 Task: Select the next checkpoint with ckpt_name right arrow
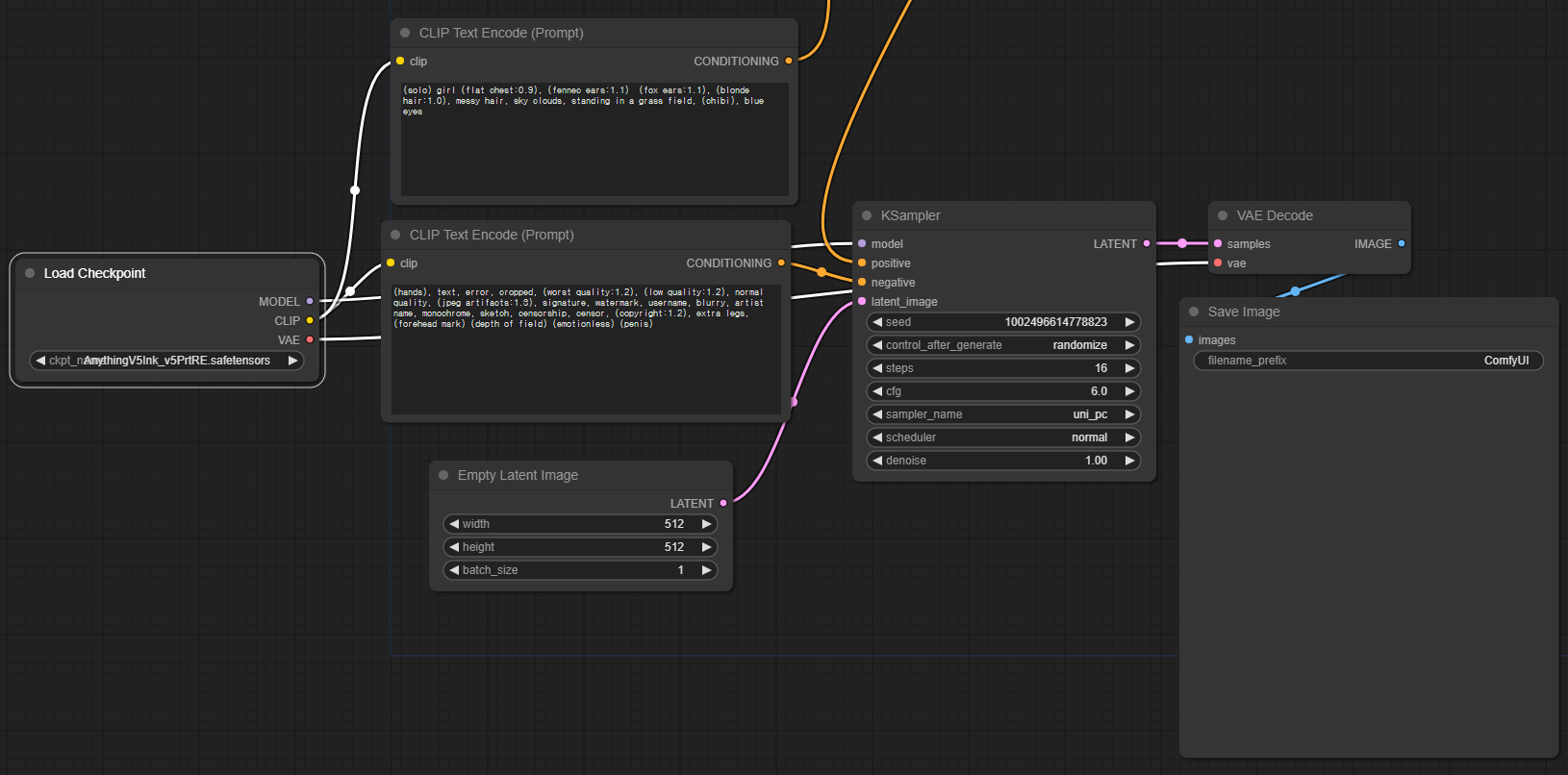(x=292, y=361)
